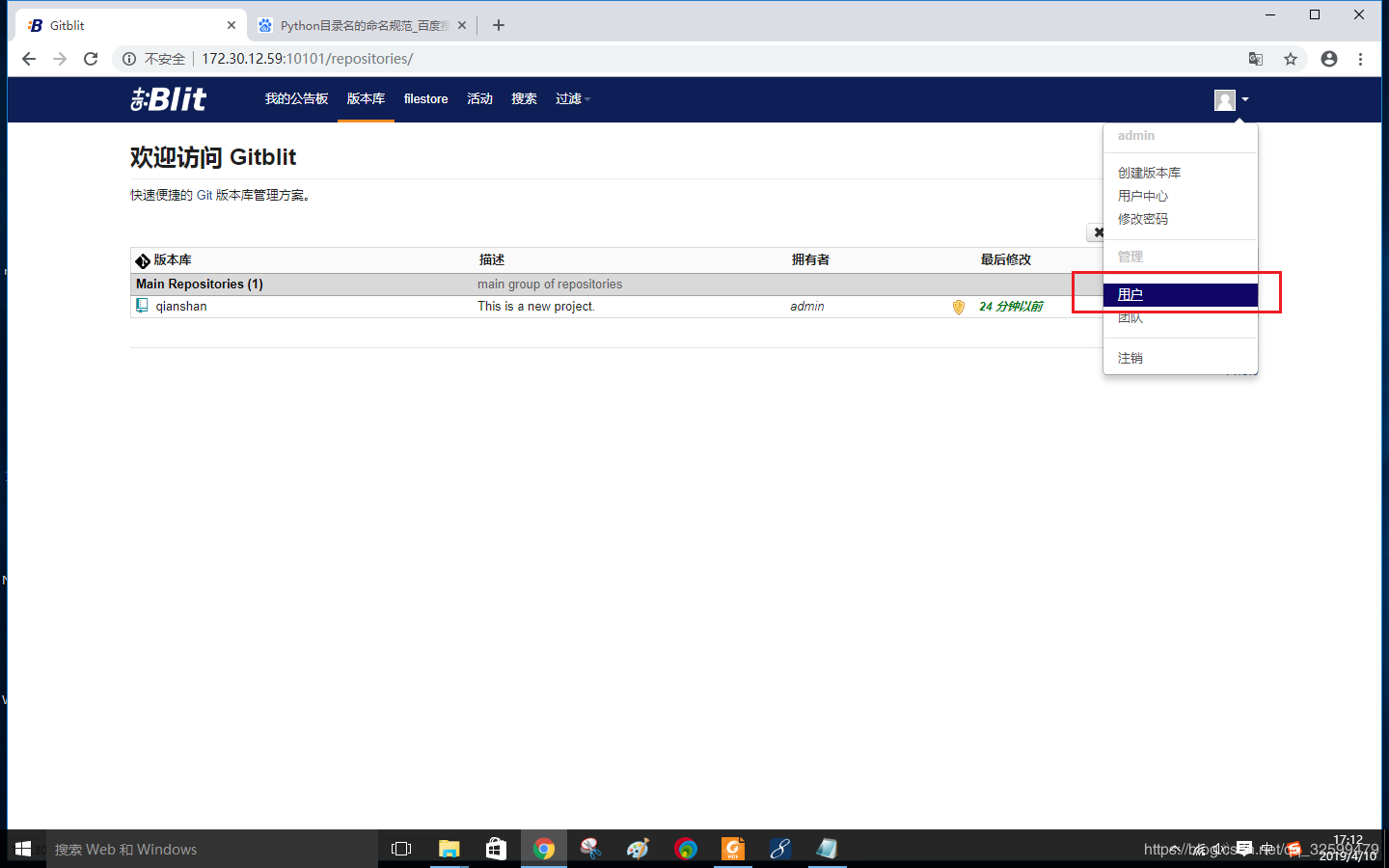Expand the 过滤 filter dropdown
This screenshot has height=868, width=1389.
tap(572, 98)
